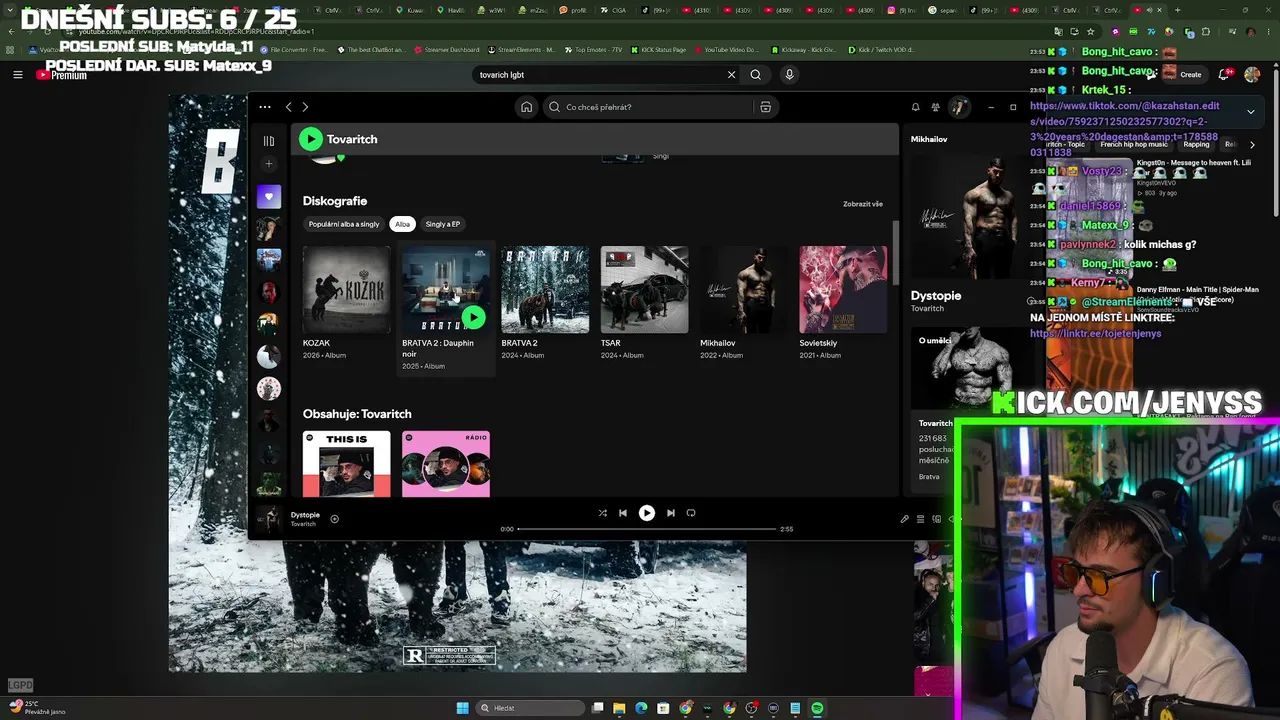Open YouTube hamburger guide menu
Image resolution: width=1280 pixels, height=720 pixels.
pyautogui.click(x=17, y=75)
